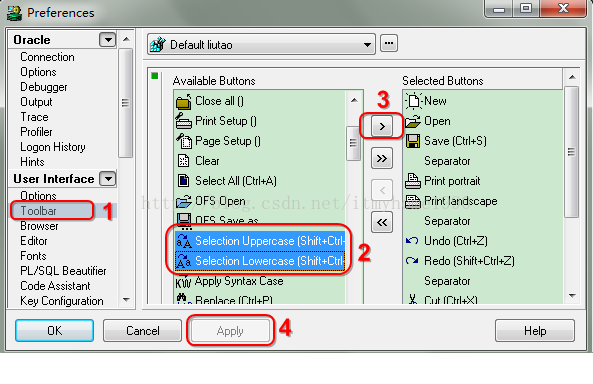Click right panel scrollbar down arrow
Viewport: 593px width, 384px height.
[x=572, y=296]
